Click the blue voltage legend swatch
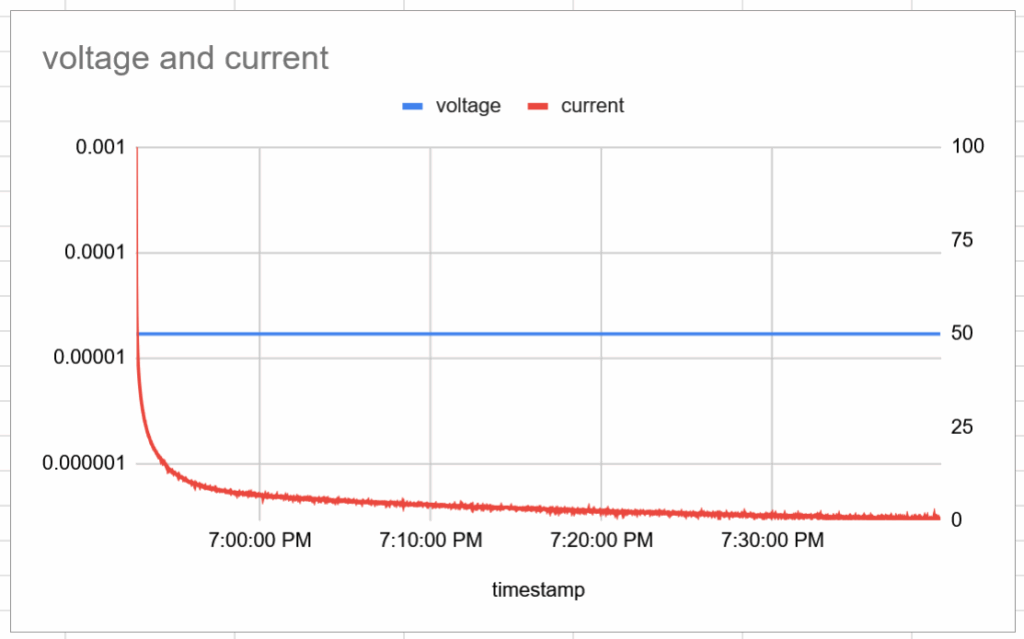Viewport: 1024px width, 639px height. [413, 106]
